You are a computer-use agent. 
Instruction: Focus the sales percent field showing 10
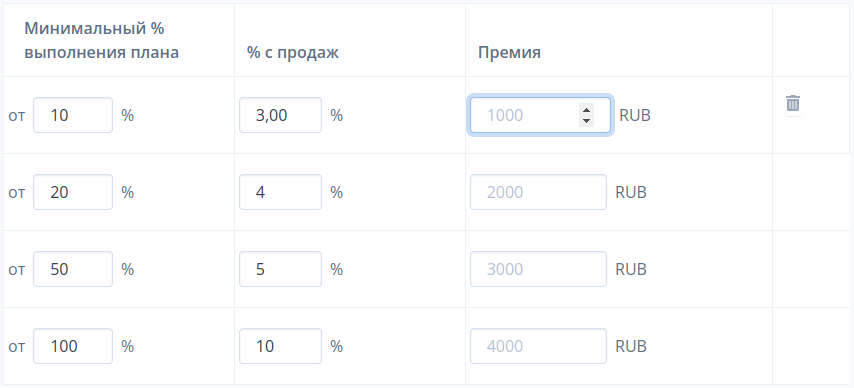pos(280,345)
